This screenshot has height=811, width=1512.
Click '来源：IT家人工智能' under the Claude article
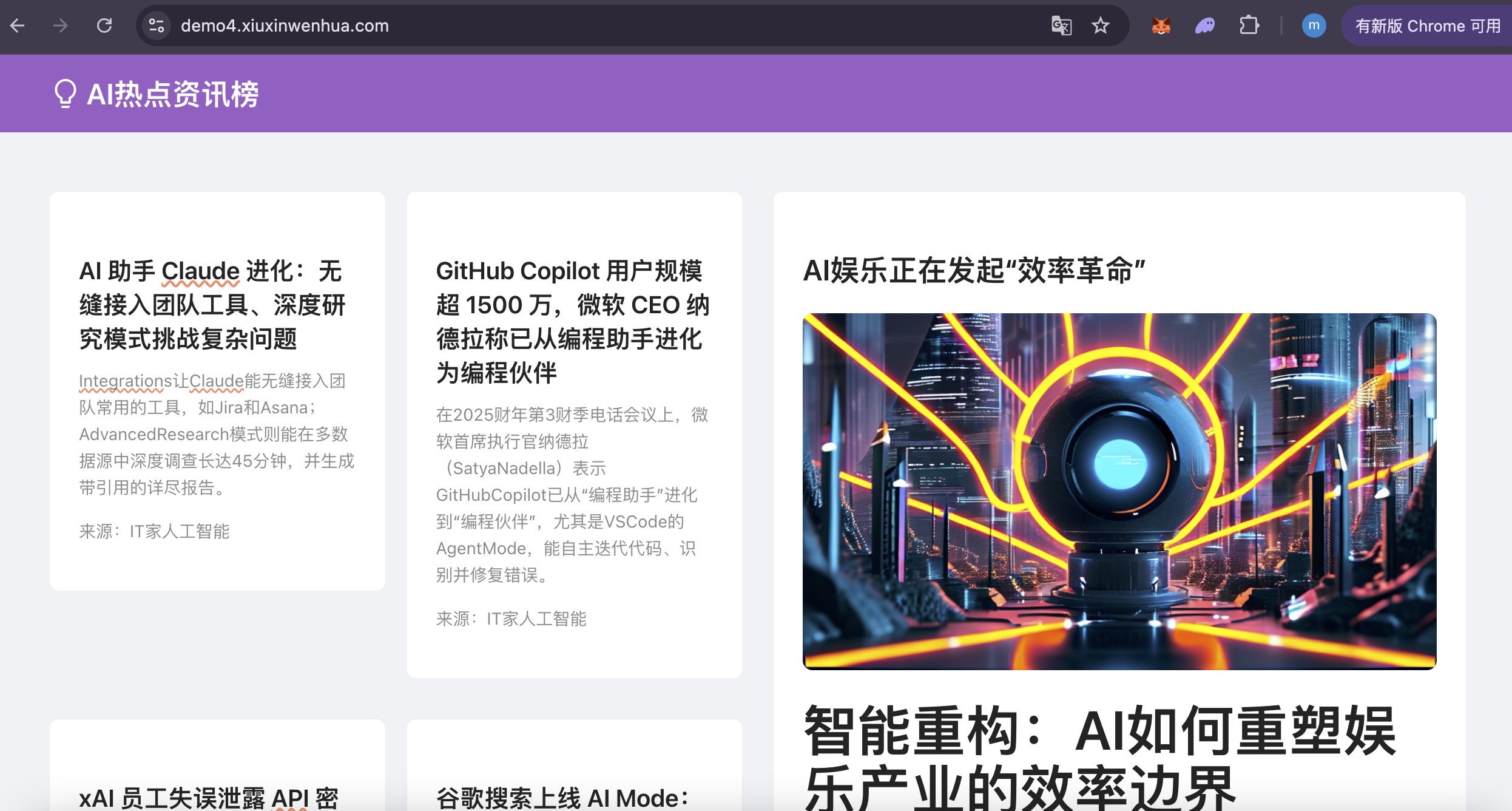154,531
